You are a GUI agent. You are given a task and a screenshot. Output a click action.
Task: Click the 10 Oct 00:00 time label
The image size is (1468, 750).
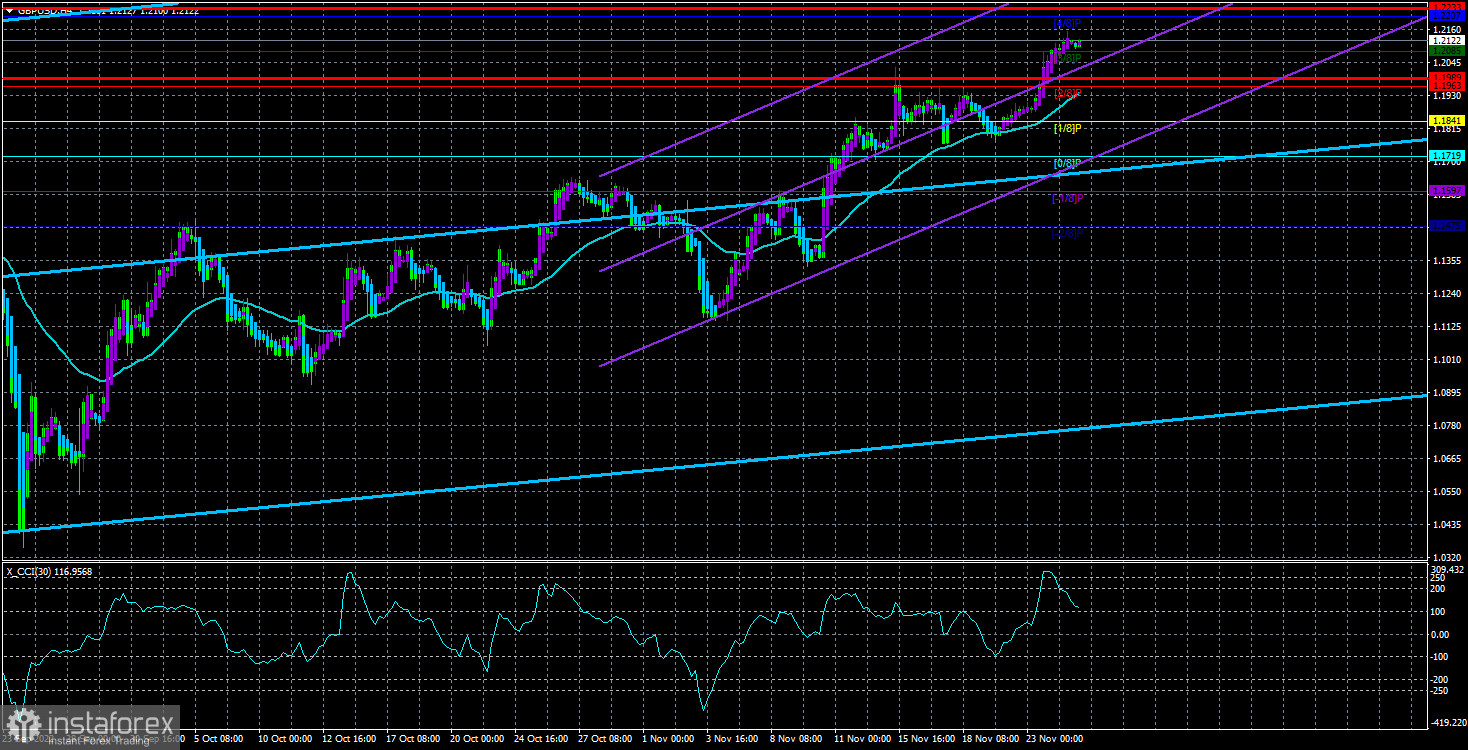pos(285,740)
